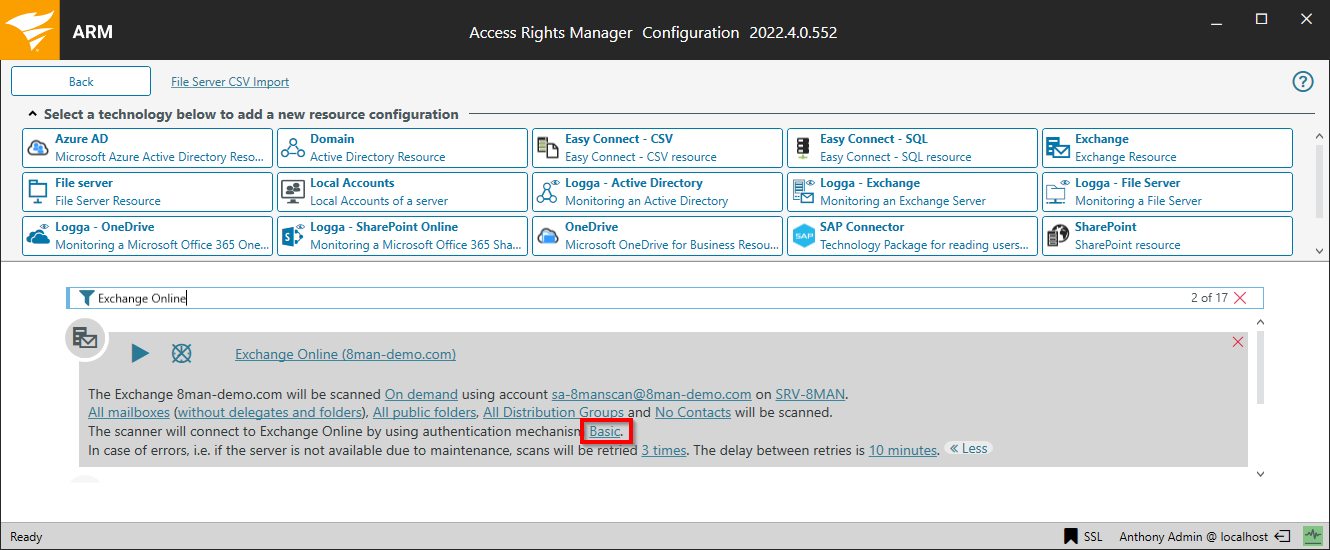Collapse details with the Less button
The height and width of the screenshot is (550, 1330).
click(x=968, y=449)
